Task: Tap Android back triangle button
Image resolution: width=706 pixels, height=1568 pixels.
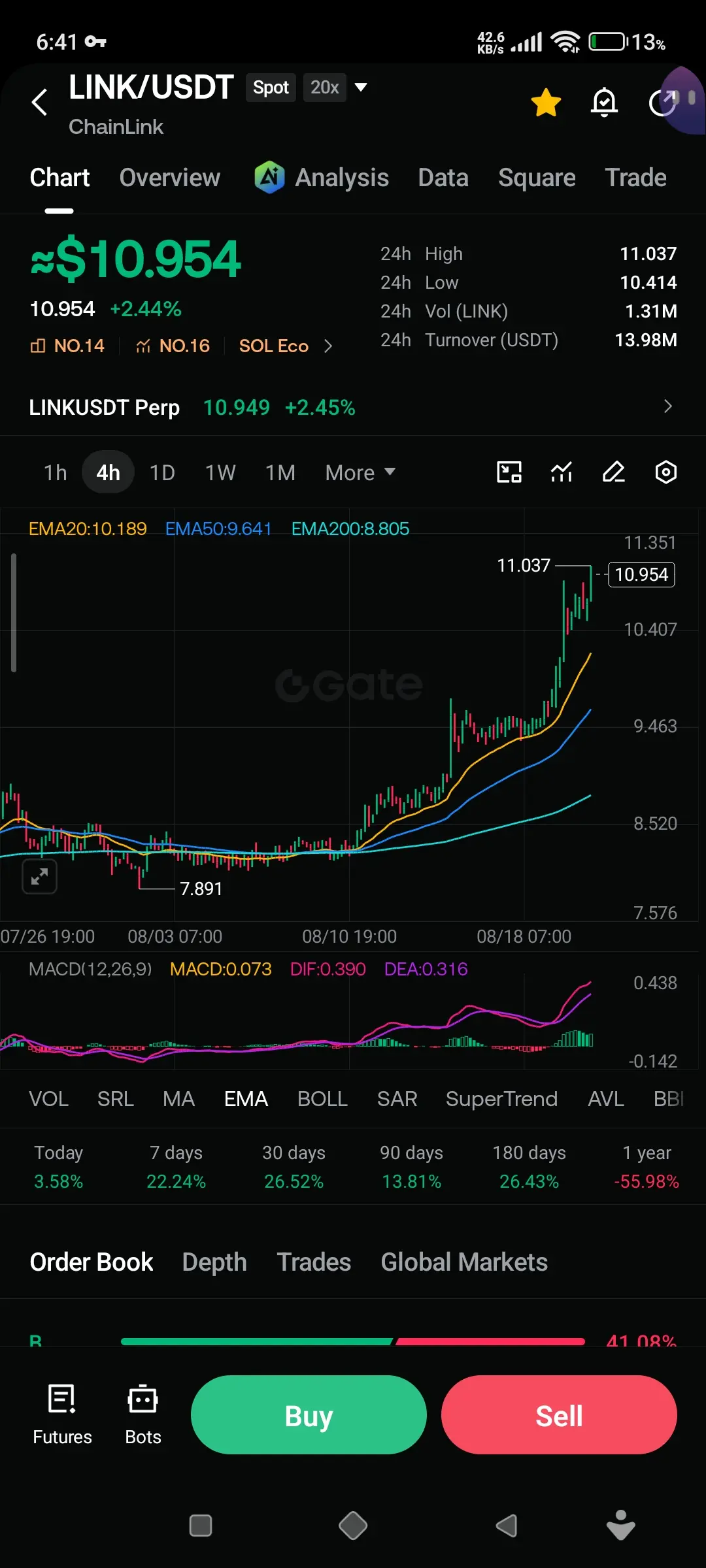Action: [507, 1526]
